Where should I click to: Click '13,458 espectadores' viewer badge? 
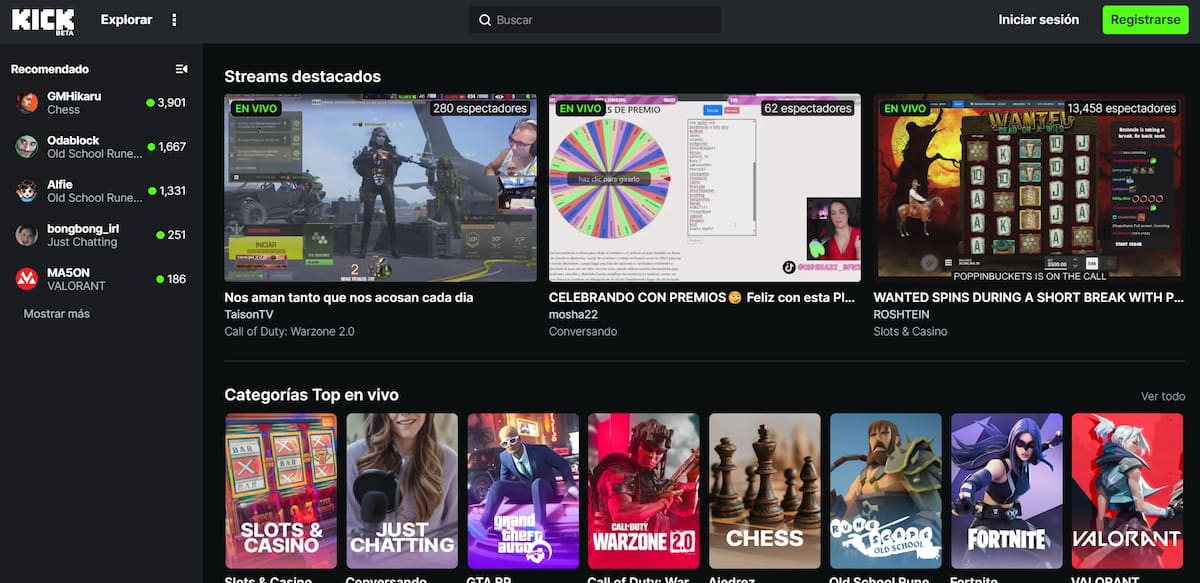coord(1122,108)
